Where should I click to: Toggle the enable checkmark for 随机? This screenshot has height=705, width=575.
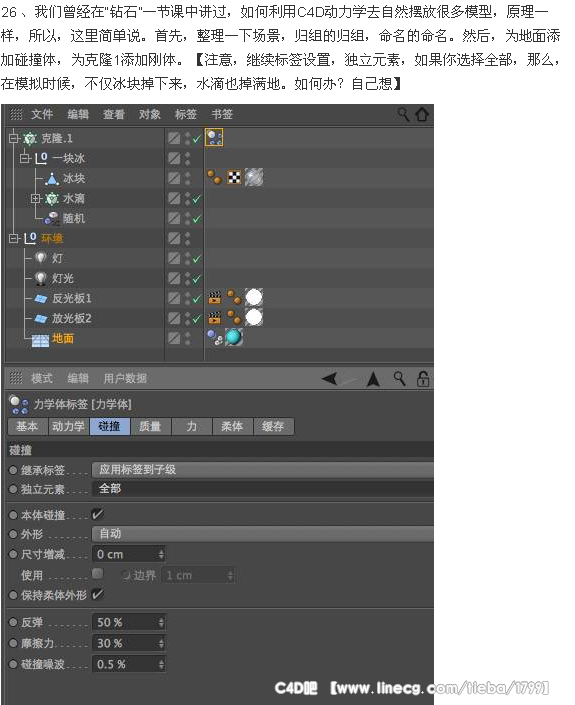point(196,219)
